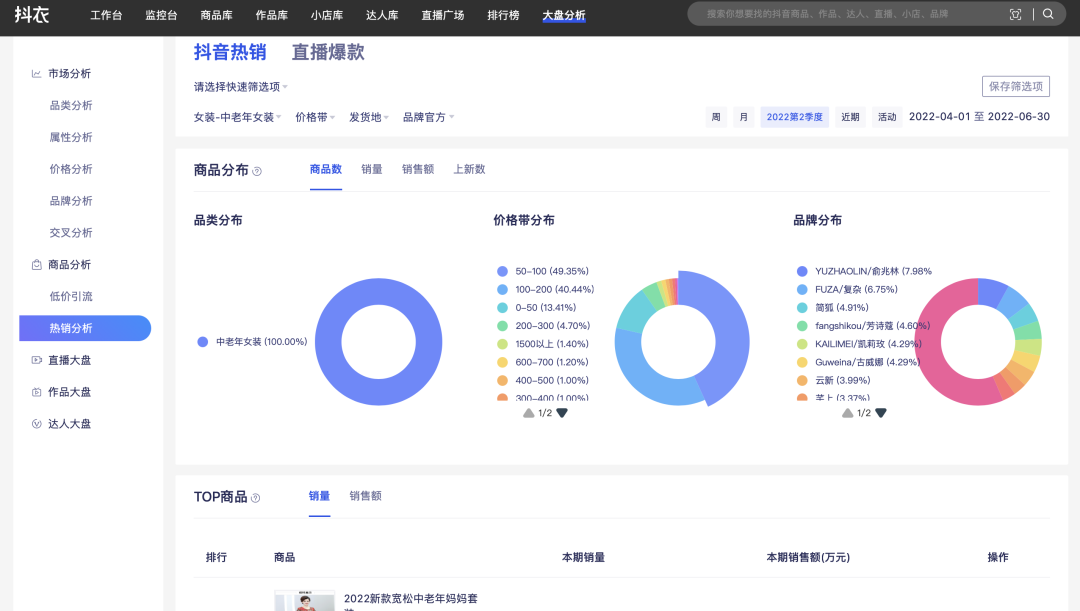Toggle YUZHAOLIN brand legend item
1080x611 pixels.
(x=872, y=271)
